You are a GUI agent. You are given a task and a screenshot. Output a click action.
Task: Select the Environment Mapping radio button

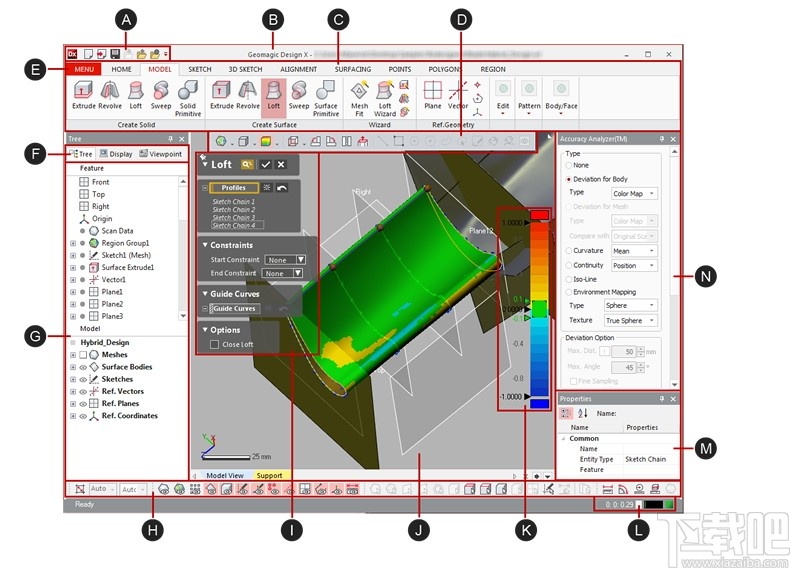pos(569,292)
